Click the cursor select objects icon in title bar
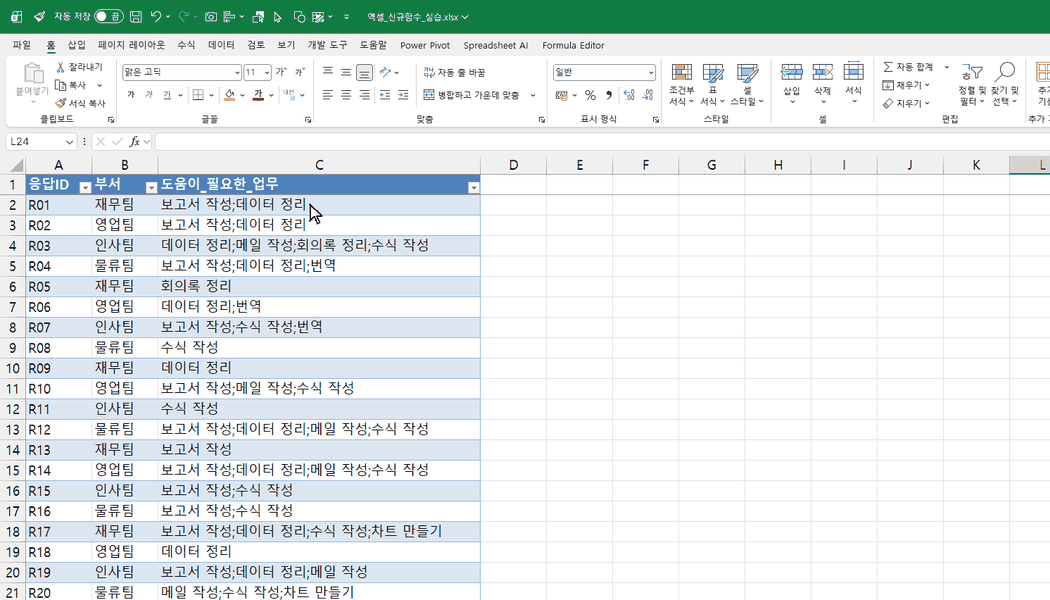 coord(277,17)
